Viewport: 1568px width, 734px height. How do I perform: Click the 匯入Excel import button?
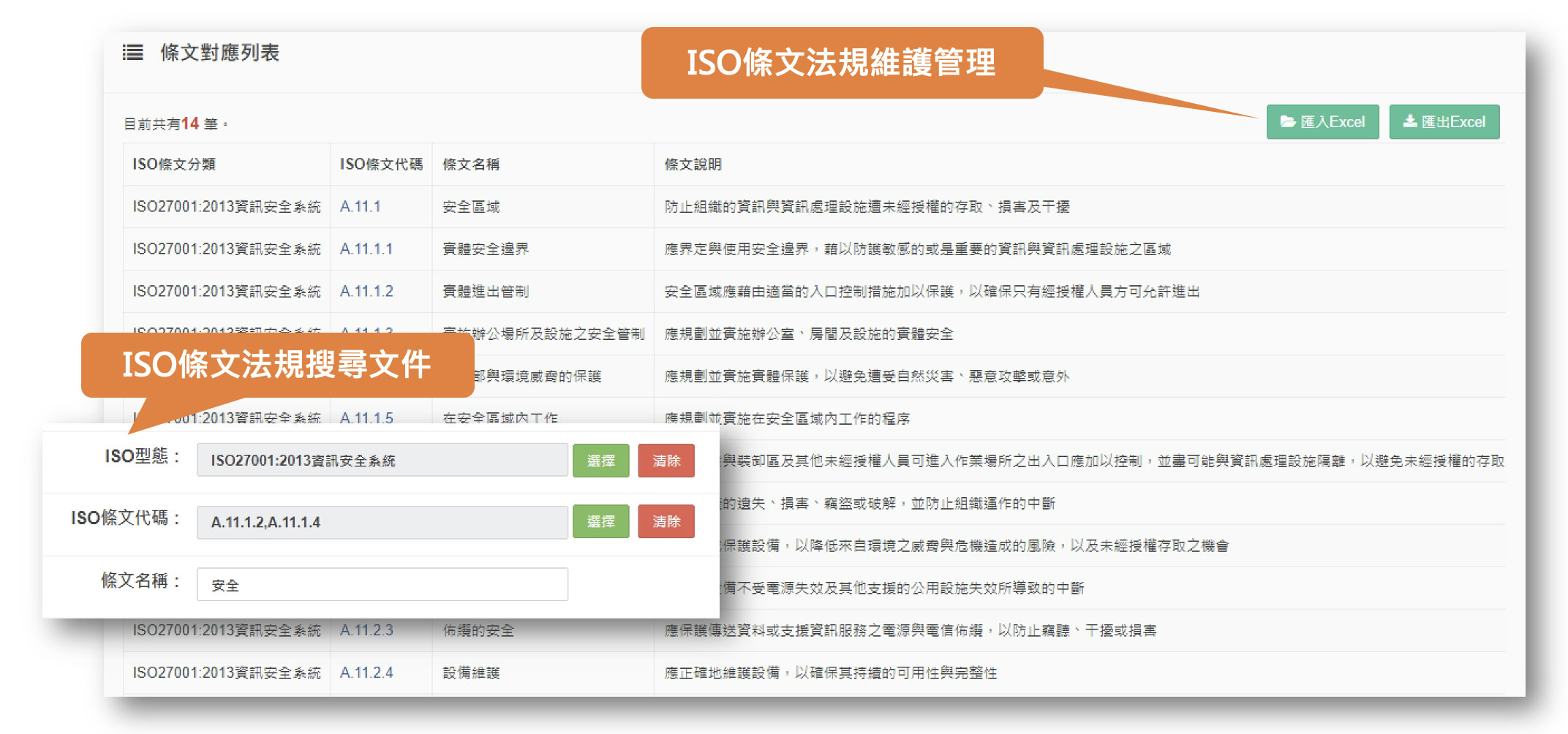pyautogui.click(x=1322, y=122)
